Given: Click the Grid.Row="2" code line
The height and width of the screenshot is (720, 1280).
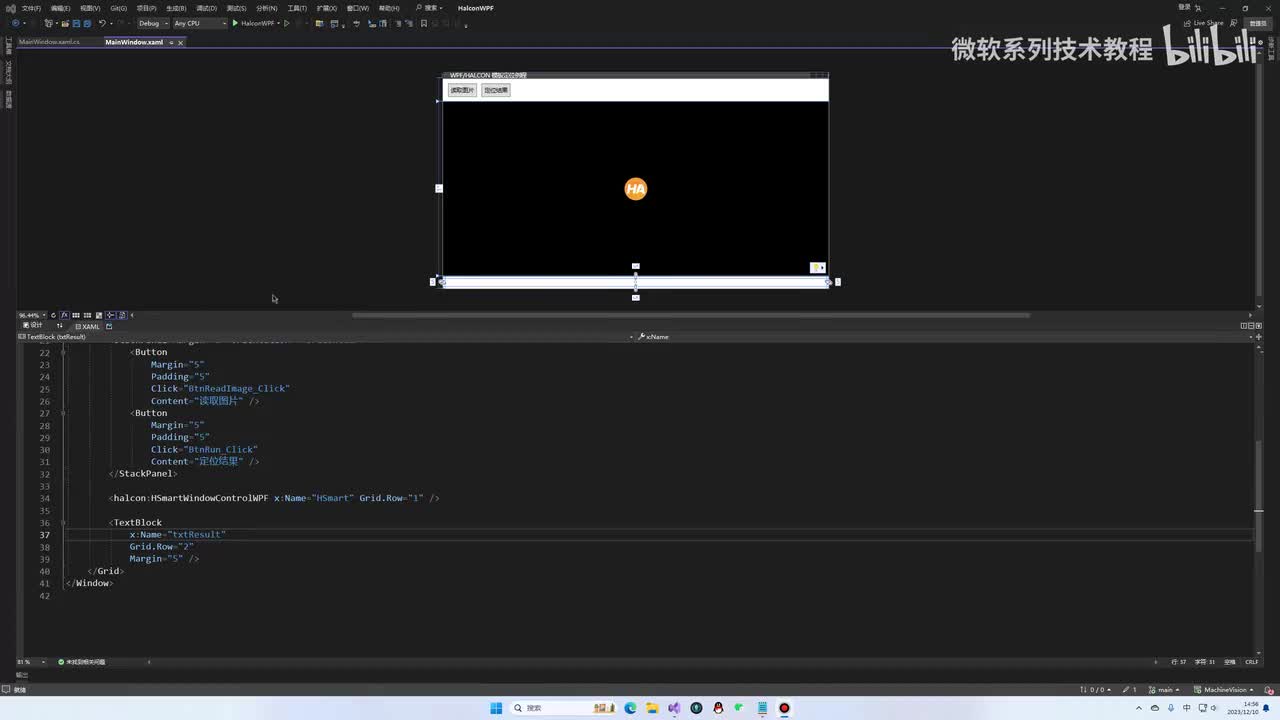Looking at the screenshot, I should (161, 547).
